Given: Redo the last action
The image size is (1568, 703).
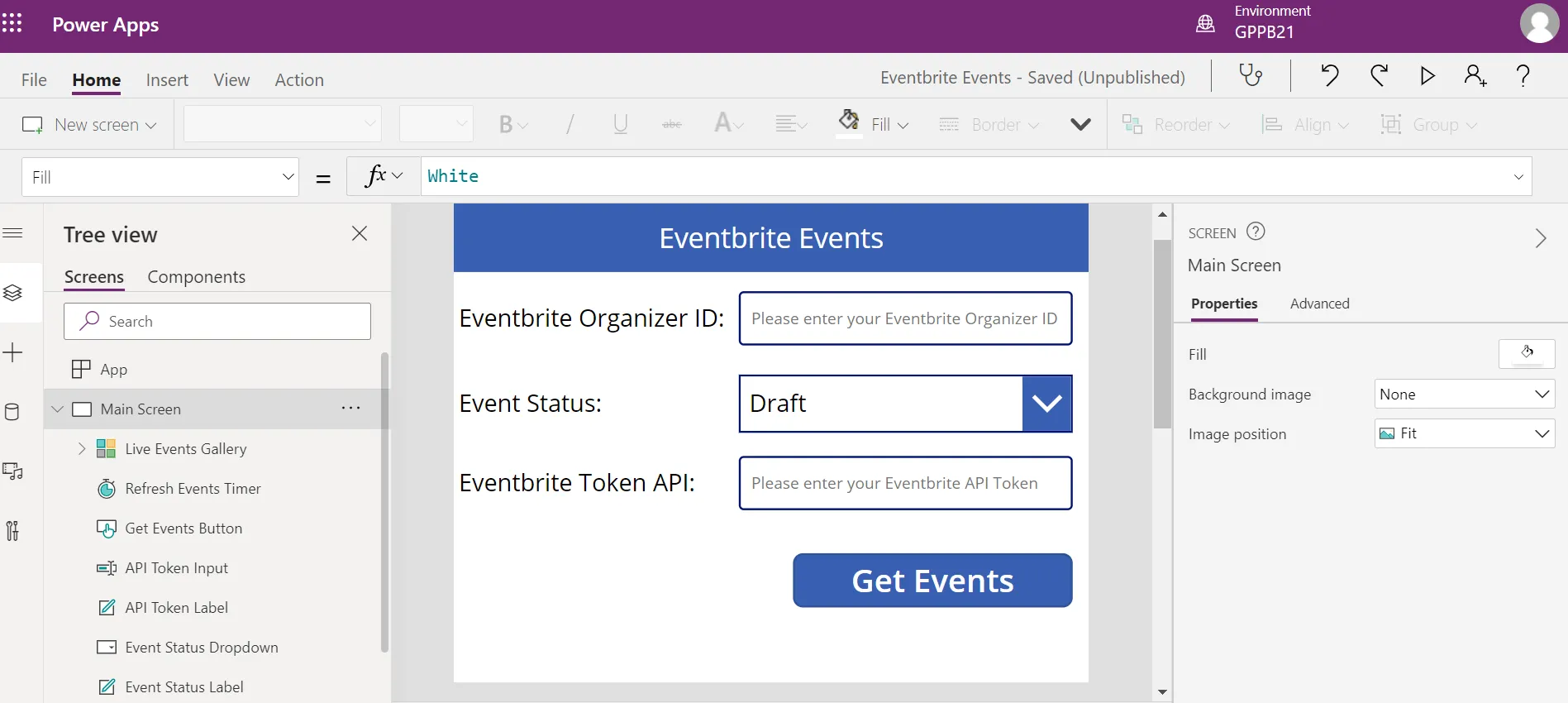Looking at the screenshot, I should 1379,76.
